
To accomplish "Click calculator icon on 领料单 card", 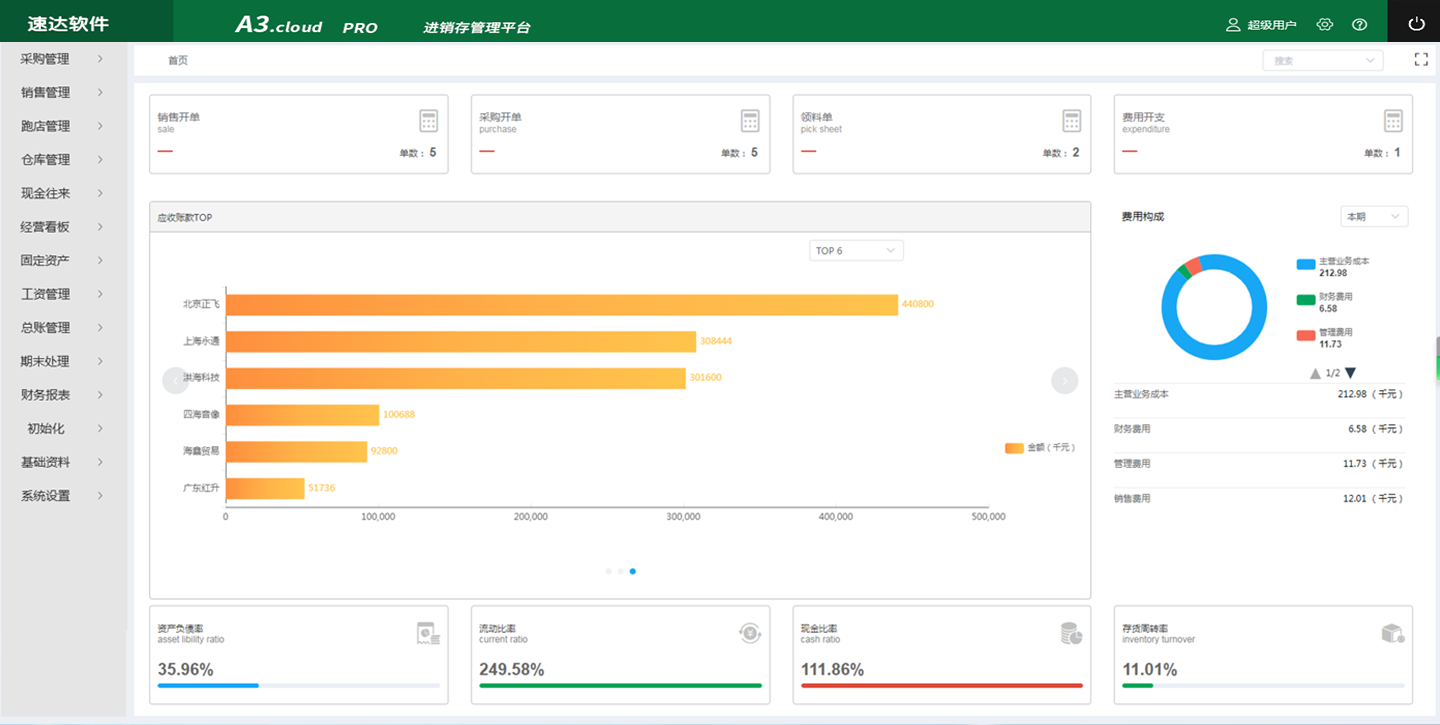I will click(x=1072, y=121).
